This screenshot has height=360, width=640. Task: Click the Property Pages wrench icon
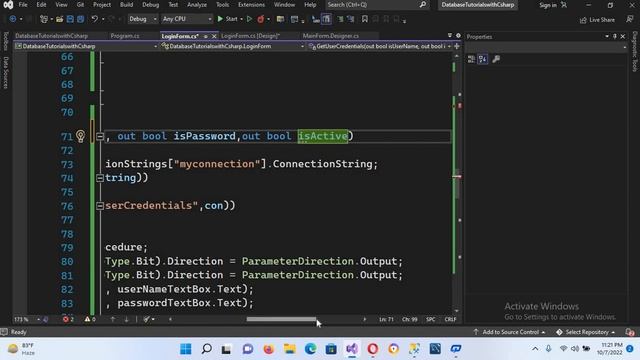pos(496,59)
